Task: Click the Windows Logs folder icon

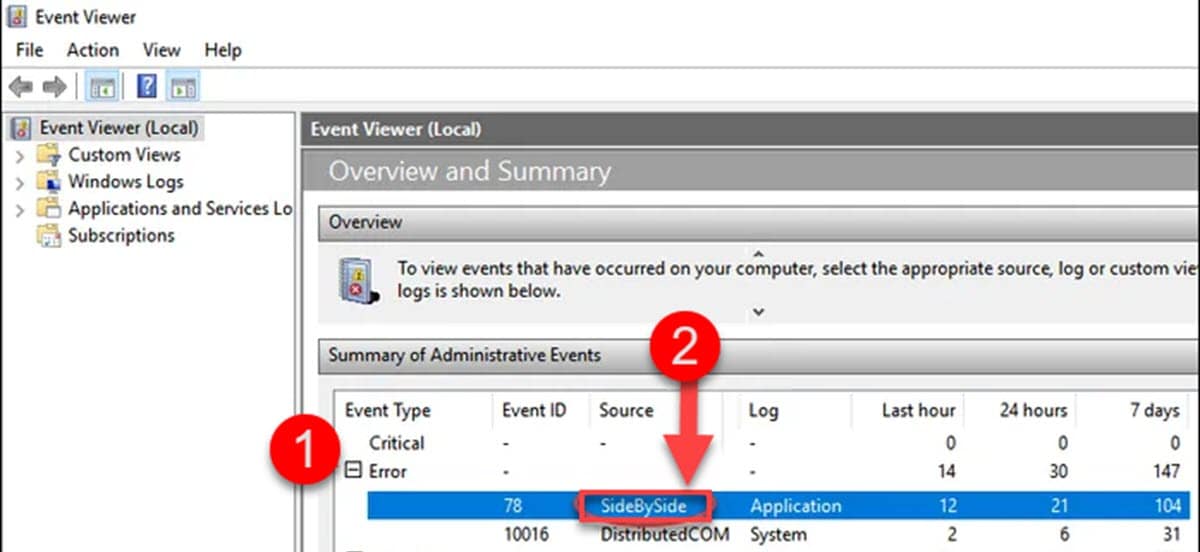Action: click(48, 182)
